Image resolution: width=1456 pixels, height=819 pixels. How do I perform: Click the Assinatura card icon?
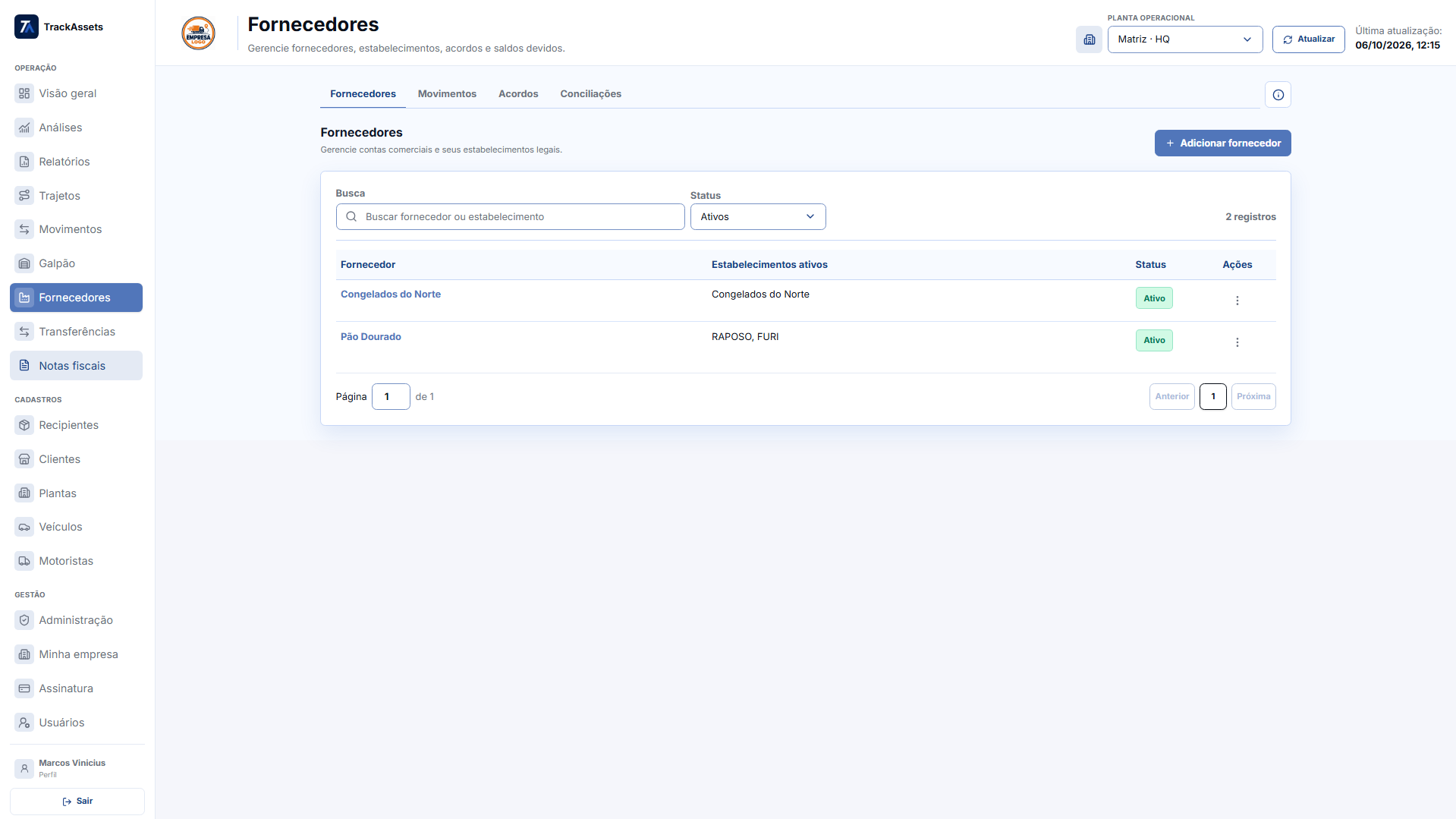pyautogui.click(x=24, y=688)
